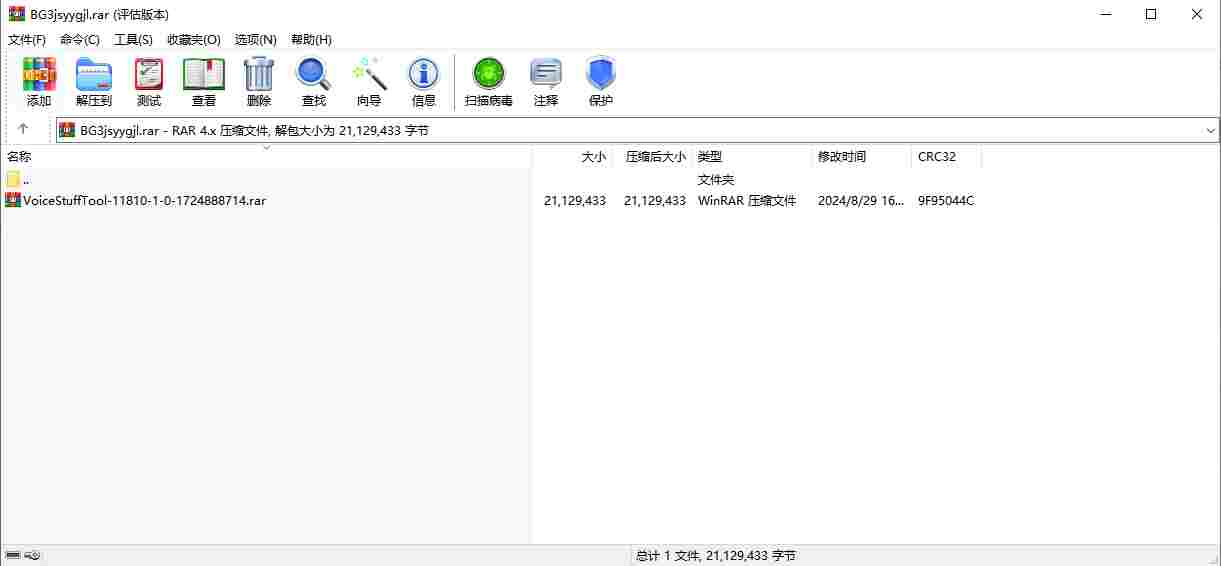Open the 文件(F) menu
This screenshot has width=1221, height=566.
pyautogui.click(x=27, y=39)
